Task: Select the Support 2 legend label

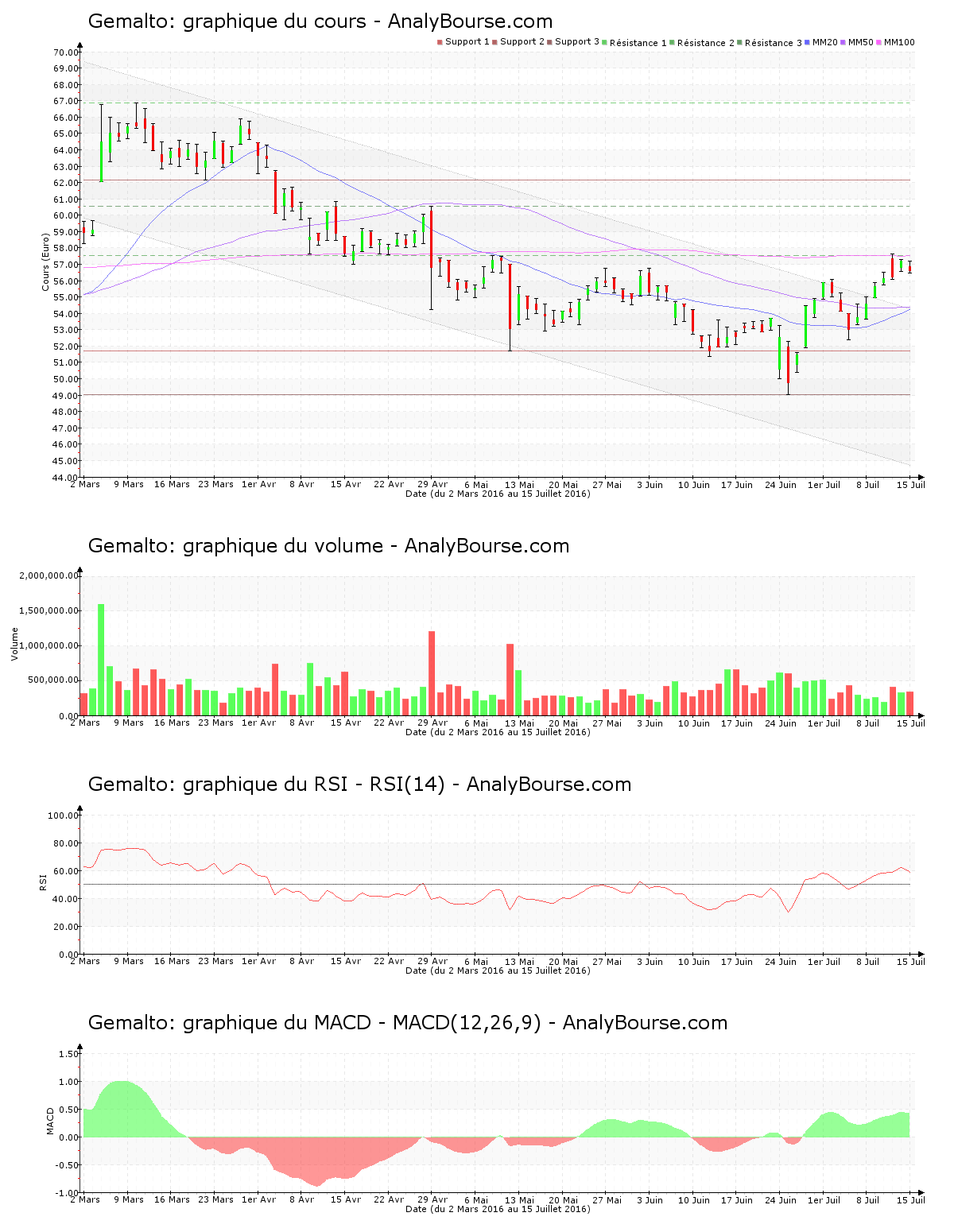Action: point(522,42)
